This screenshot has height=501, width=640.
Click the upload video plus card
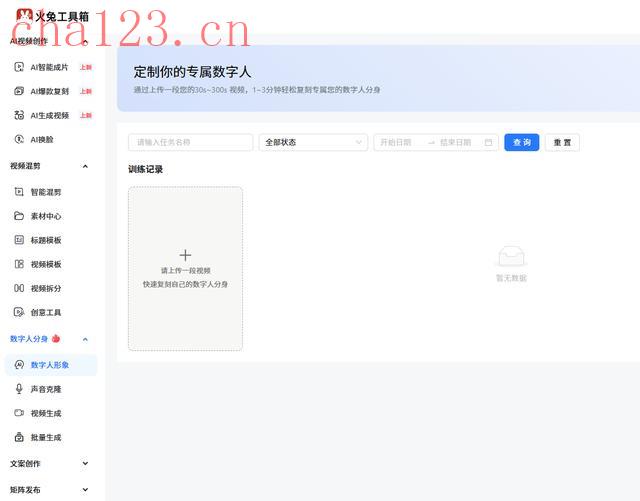pos(185,268)
